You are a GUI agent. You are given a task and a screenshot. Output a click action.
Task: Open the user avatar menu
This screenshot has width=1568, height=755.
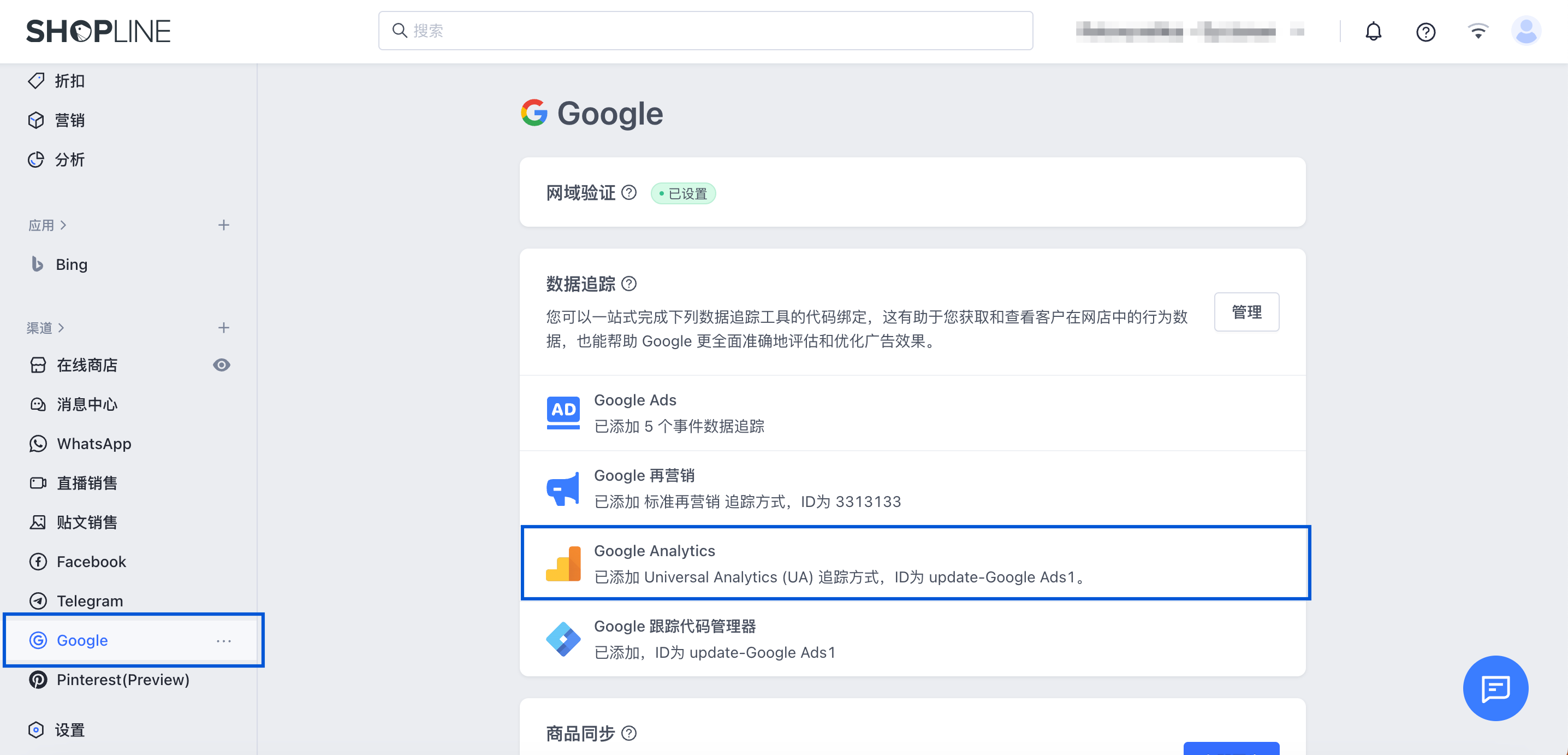click(x=1526, y=31)
